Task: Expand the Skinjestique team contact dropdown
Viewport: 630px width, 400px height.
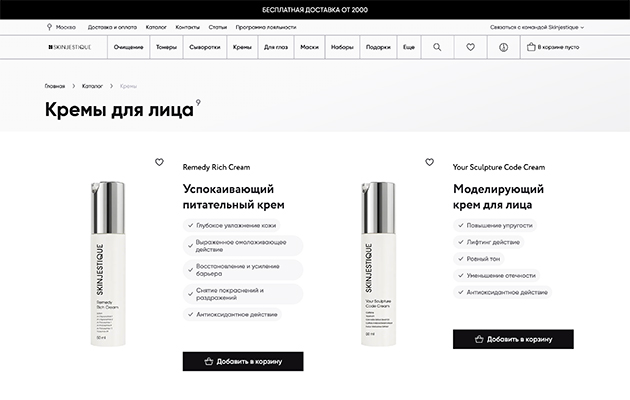Action: tap(537, 27)
